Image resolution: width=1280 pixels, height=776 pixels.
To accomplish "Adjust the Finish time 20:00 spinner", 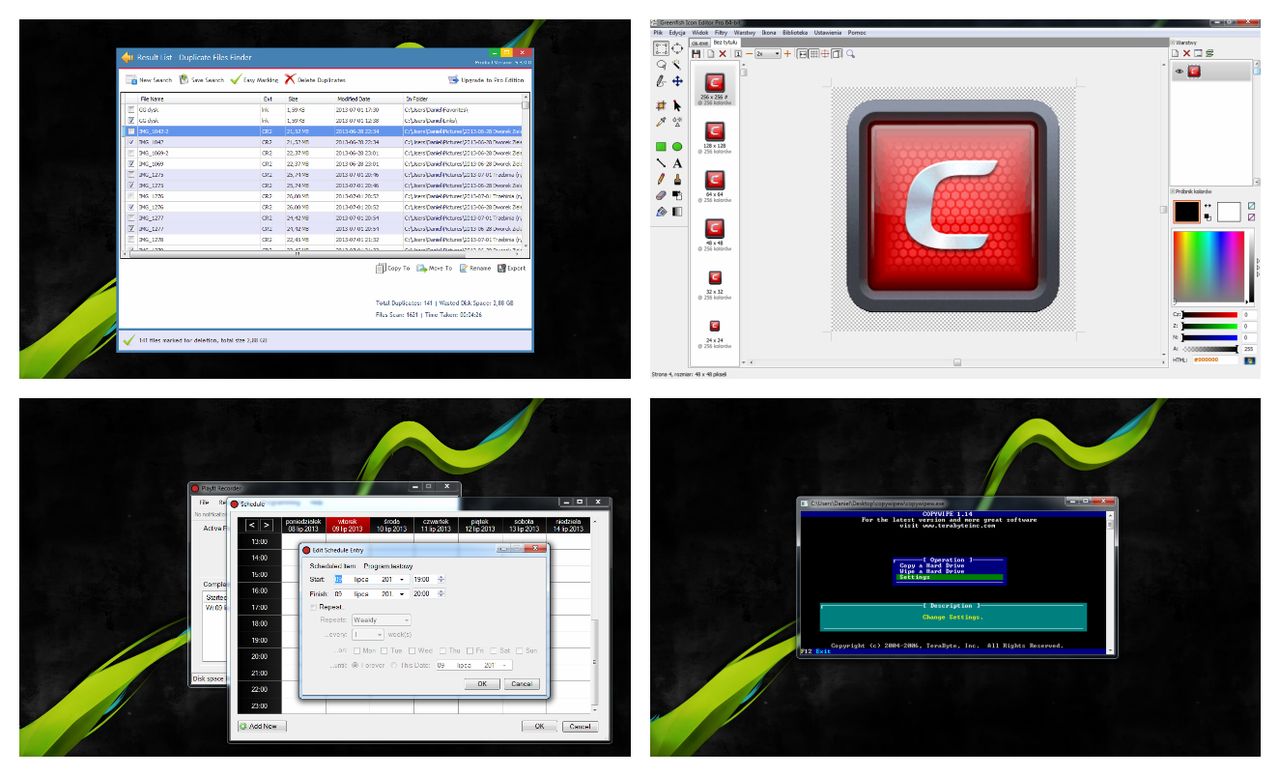I will point(441,594).
